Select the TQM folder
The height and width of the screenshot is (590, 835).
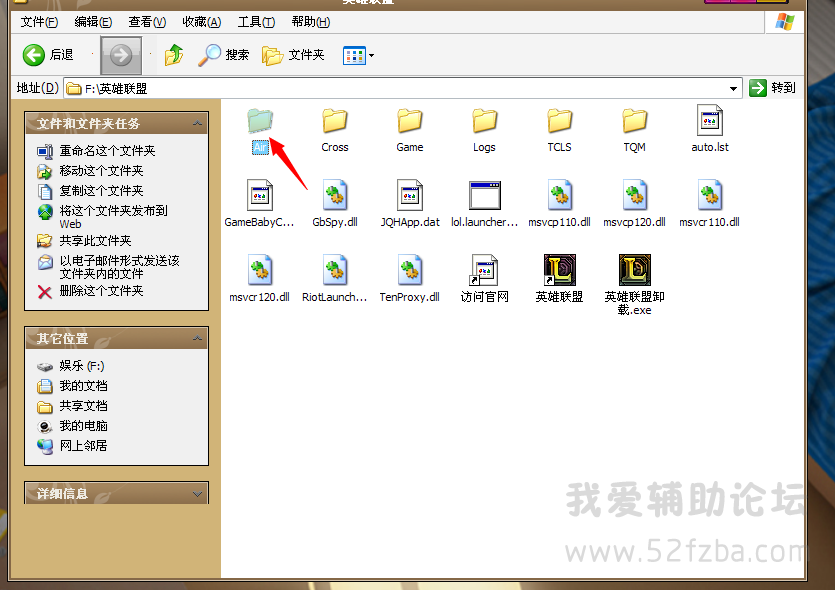pyautogui.click(x=634, y=130)
